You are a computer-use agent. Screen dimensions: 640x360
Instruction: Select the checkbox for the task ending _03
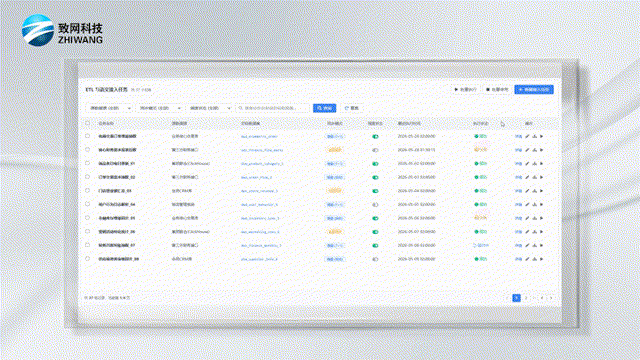click(87, 191)
